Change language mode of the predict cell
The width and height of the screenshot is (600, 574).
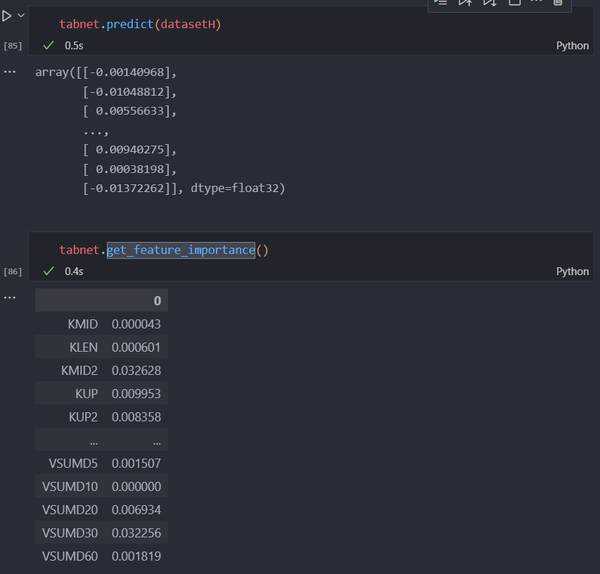point(572,46)
